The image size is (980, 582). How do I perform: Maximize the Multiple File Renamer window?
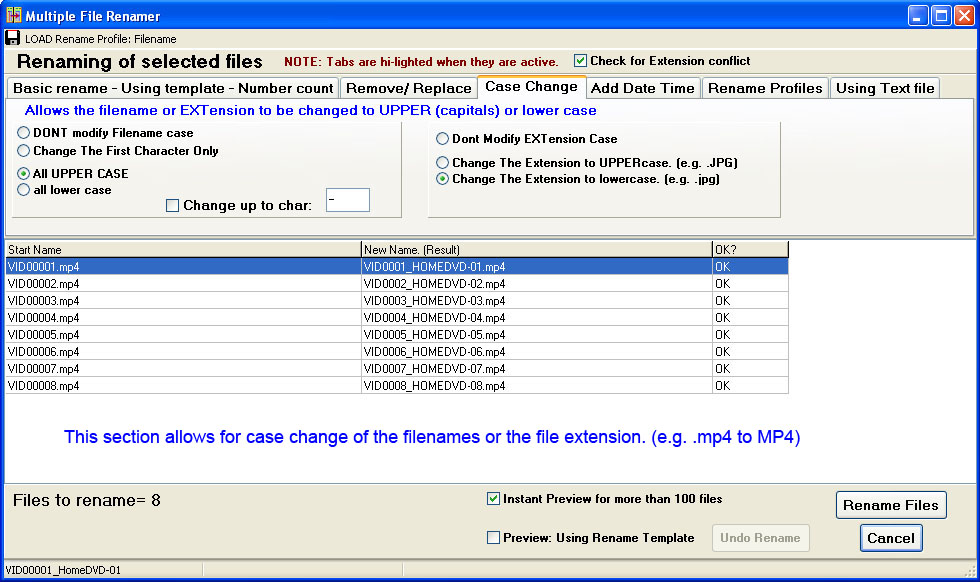[941, 16]
